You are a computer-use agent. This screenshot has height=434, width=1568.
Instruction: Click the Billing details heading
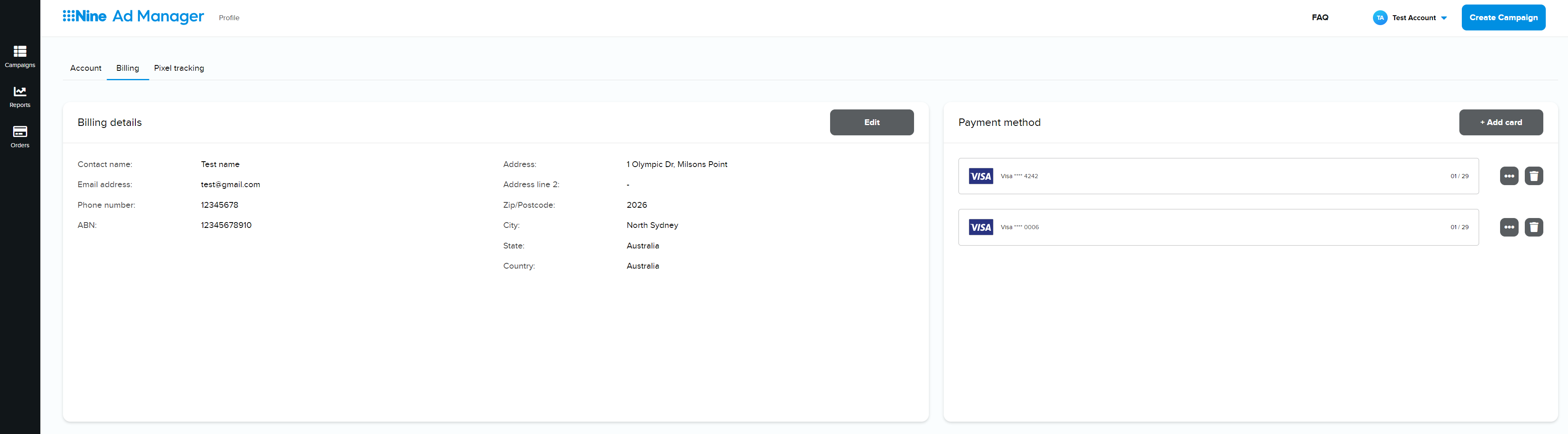109,122
